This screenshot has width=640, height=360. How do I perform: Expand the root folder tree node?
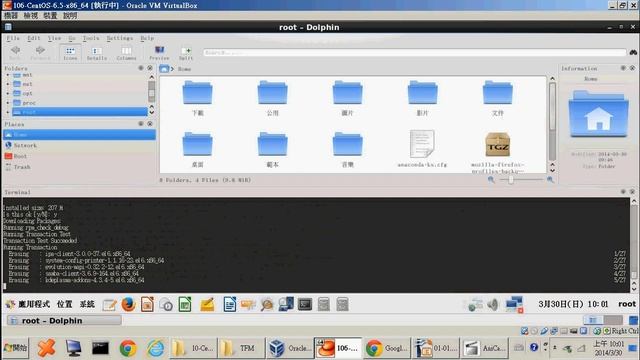coord(8,112)
